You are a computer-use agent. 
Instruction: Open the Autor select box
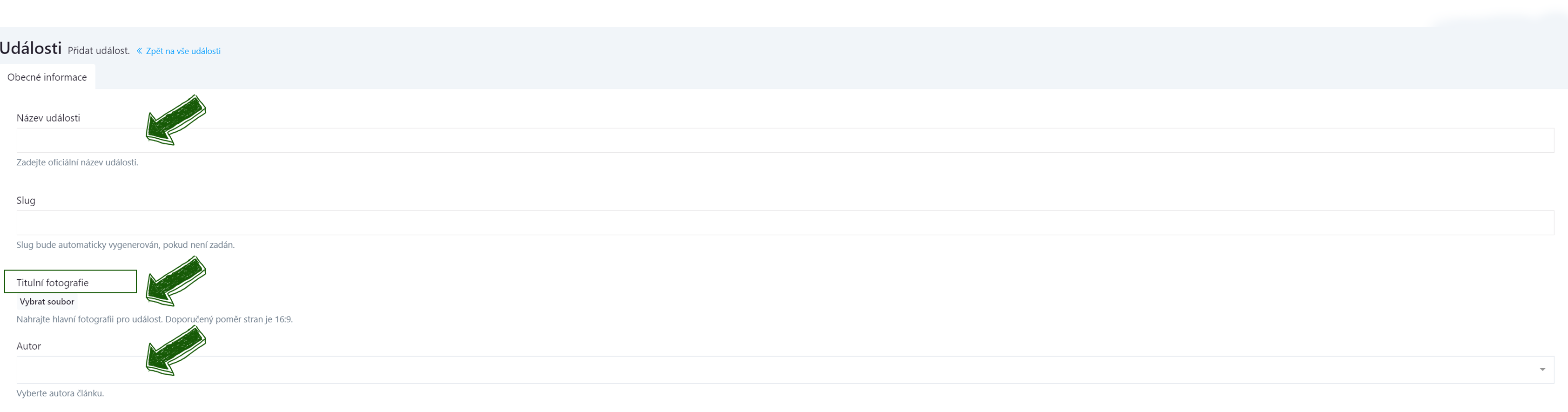(785, 370)
